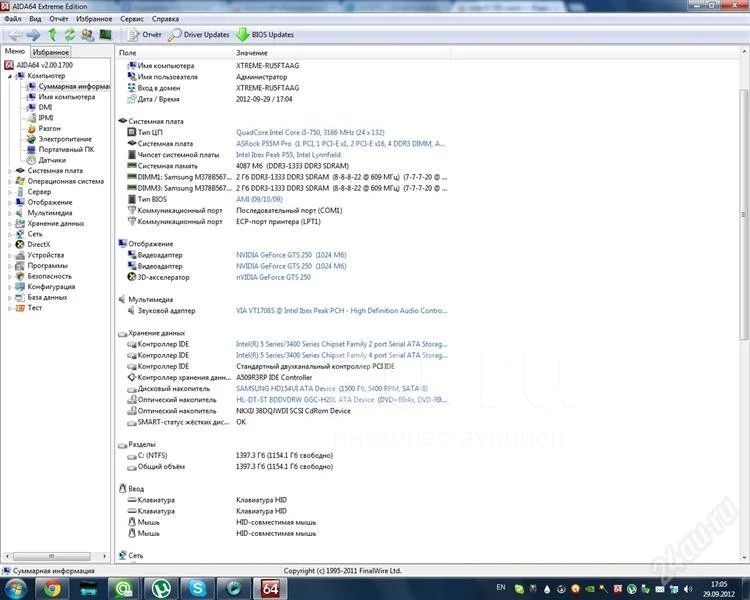Expand the Сеть tree node

tap(10, 234)
